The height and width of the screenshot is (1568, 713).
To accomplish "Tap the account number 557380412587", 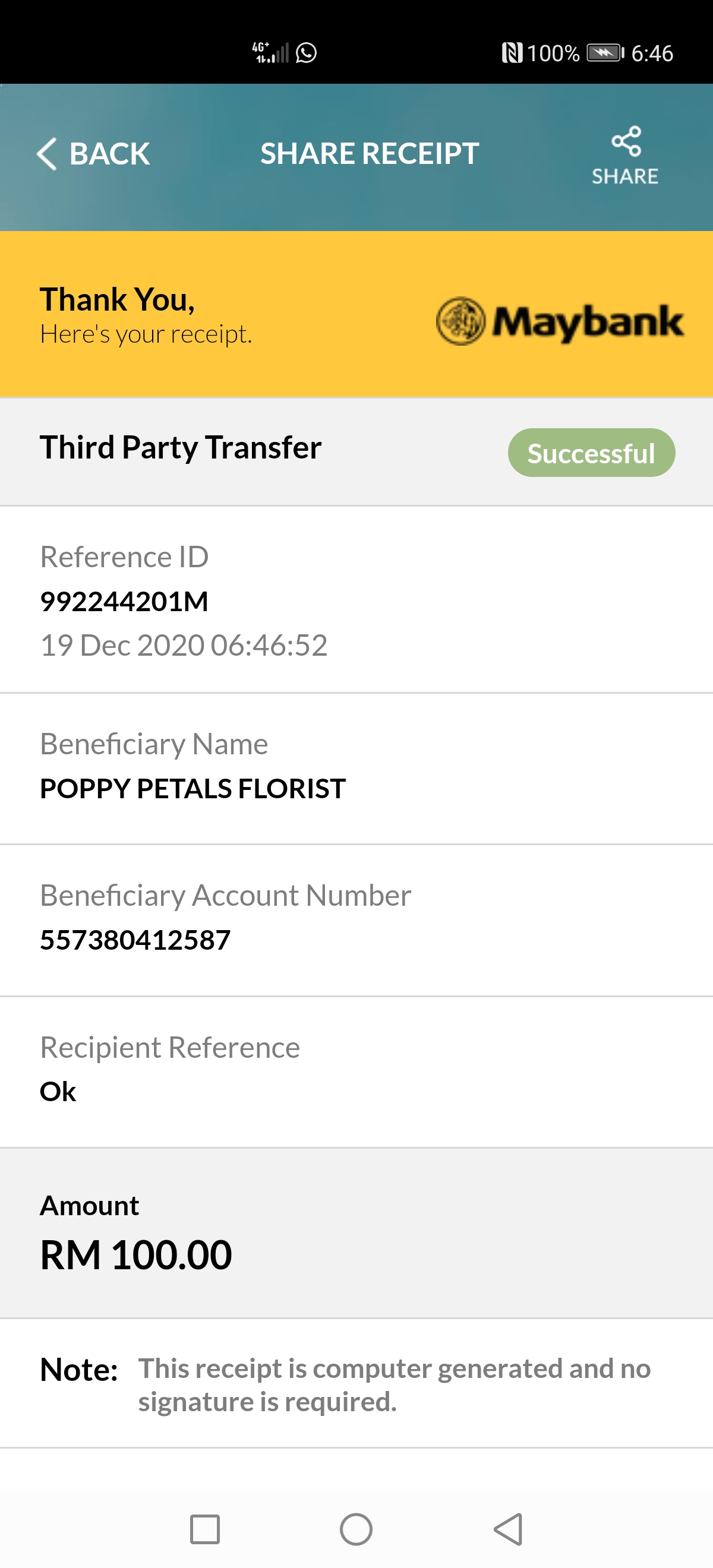I will click(135, 940).
